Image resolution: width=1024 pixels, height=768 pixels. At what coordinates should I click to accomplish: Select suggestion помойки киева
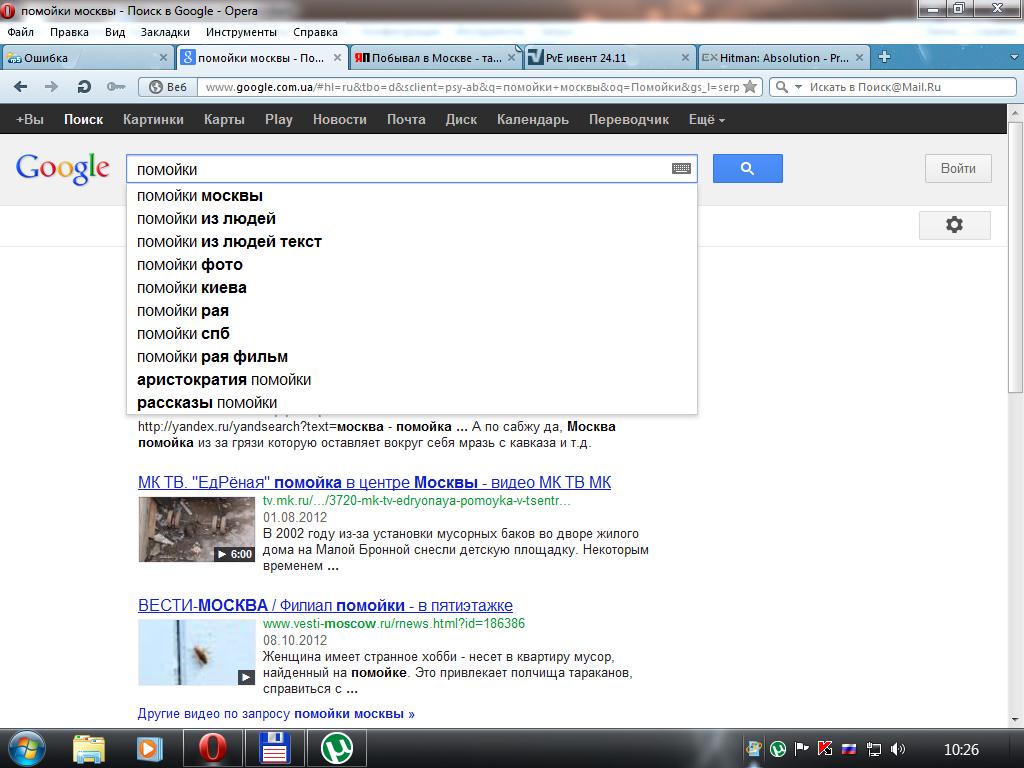[x=411, y=288]
